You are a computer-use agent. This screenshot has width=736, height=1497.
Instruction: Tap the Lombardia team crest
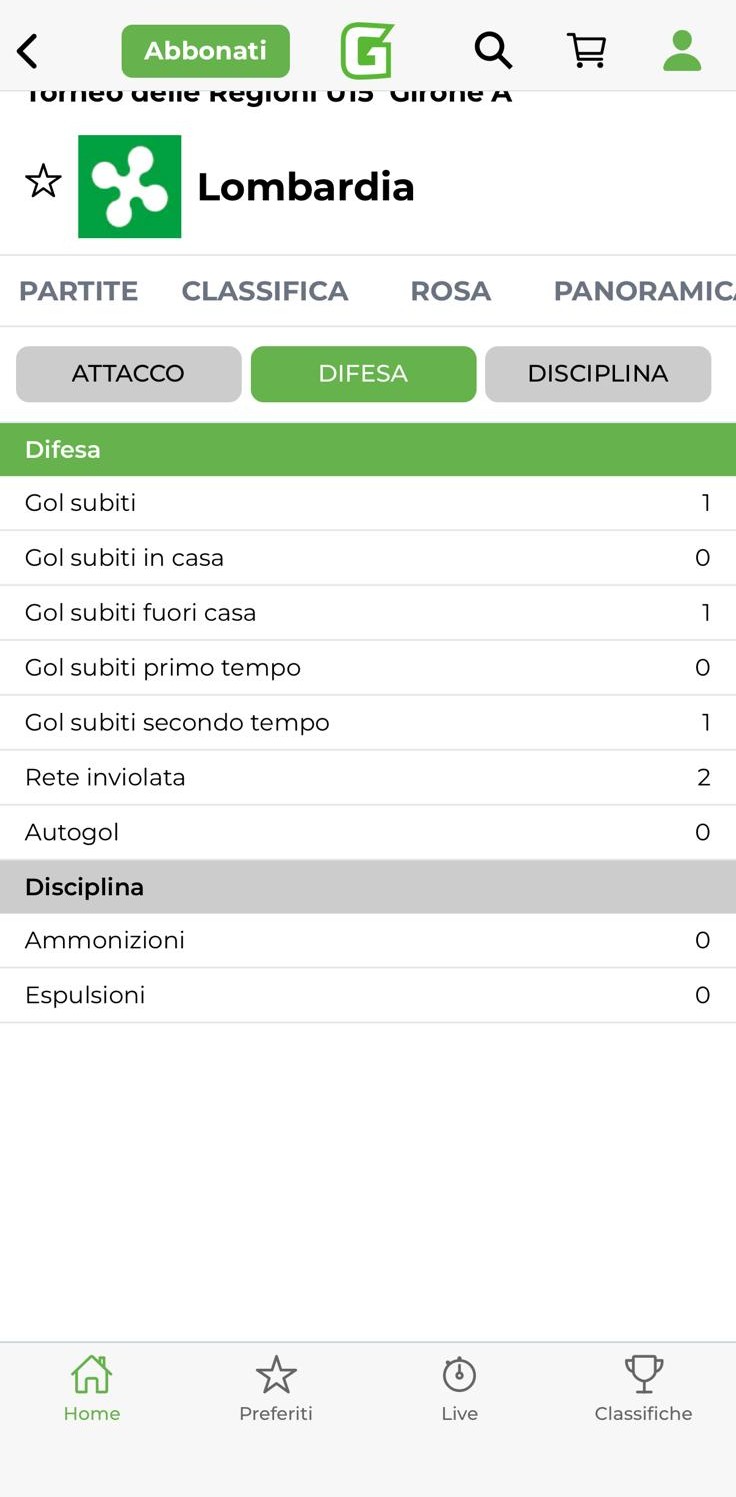coord(130,187)
